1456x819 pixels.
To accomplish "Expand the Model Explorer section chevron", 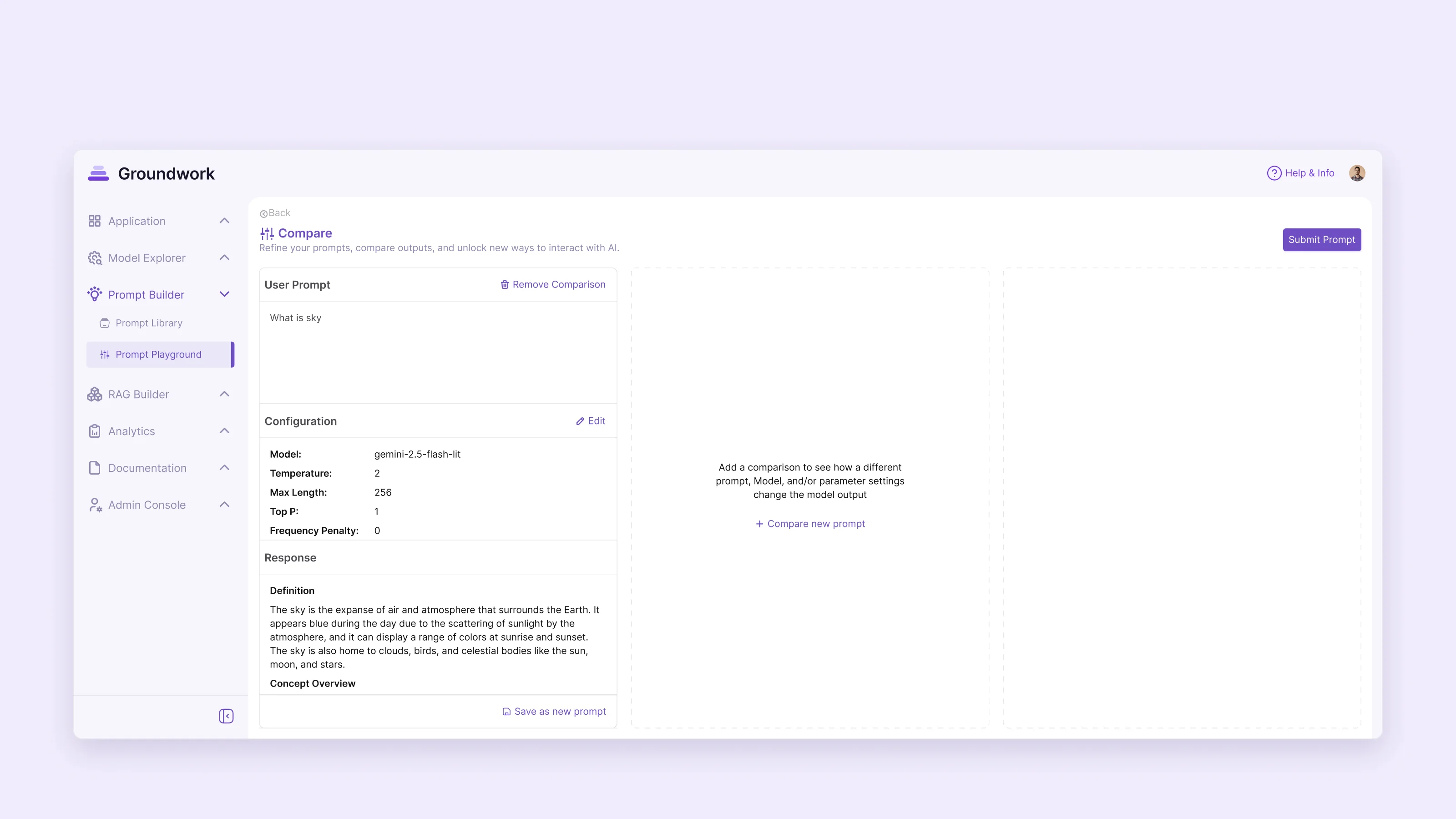I will [x=224, y=258].
